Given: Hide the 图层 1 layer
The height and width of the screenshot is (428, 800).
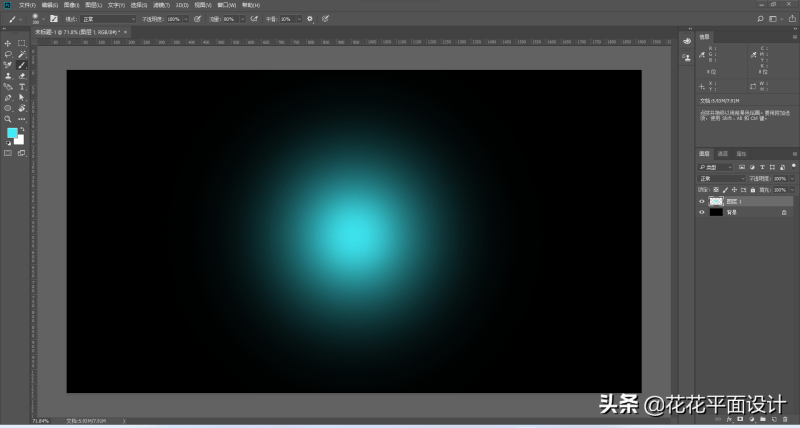Looking at the screenshot, I should pyautogui.click(x=702, y=201).
